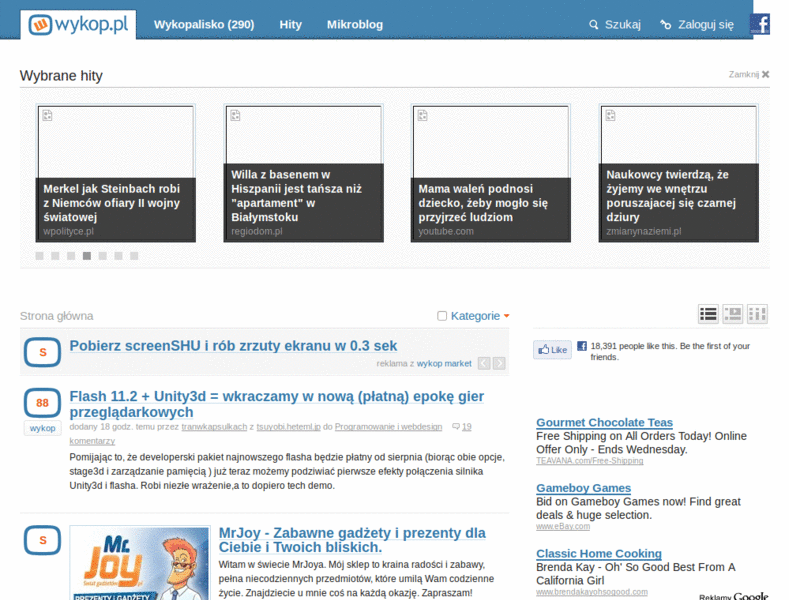Click broken image icon in Willa z basenem card
The width and height of the screenshot is (800, 600).
pyautogui.click(x=235, y=115)
